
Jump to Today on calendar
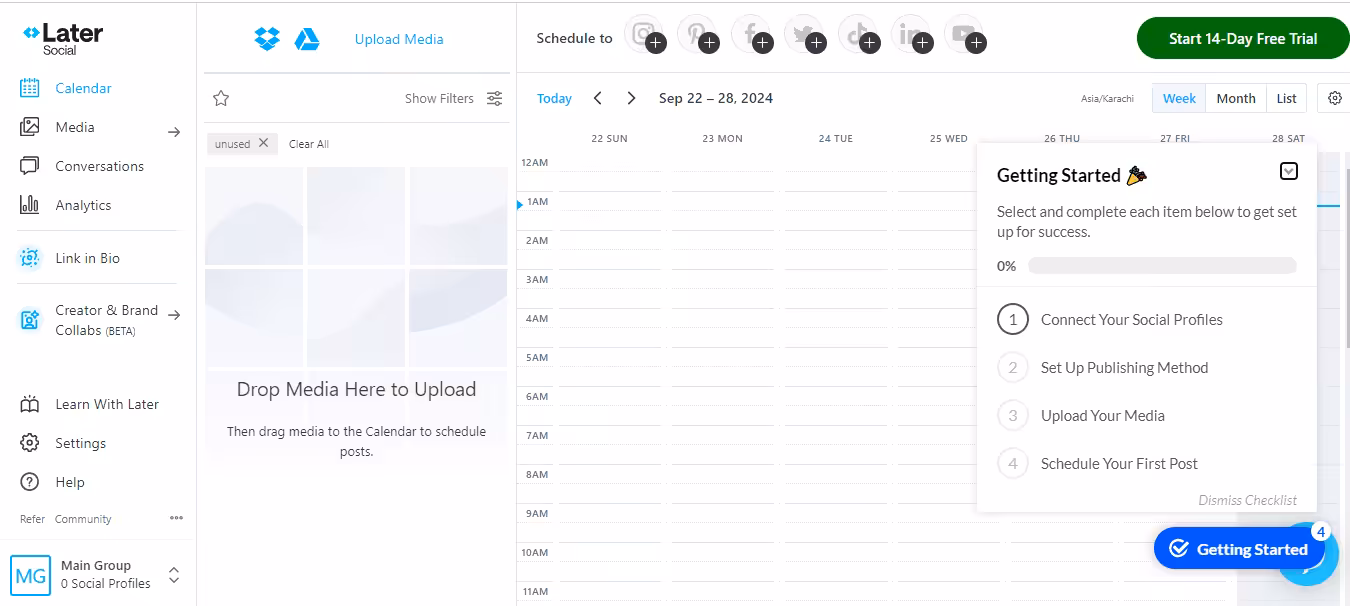[554, 98]
